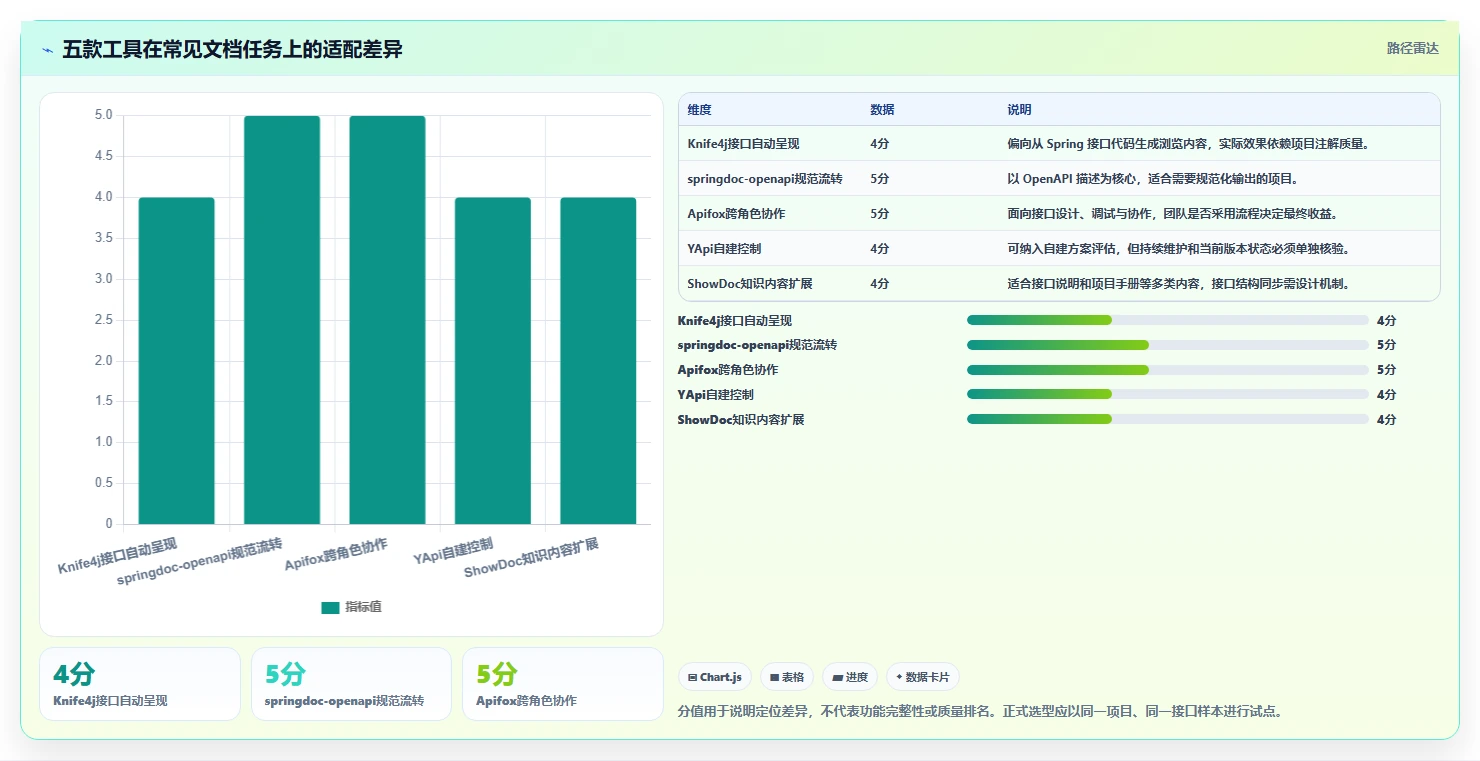
Task: Click the Knife4j接口自动呈现 x-axis label under the chart
Action: (x=118, y=556)
